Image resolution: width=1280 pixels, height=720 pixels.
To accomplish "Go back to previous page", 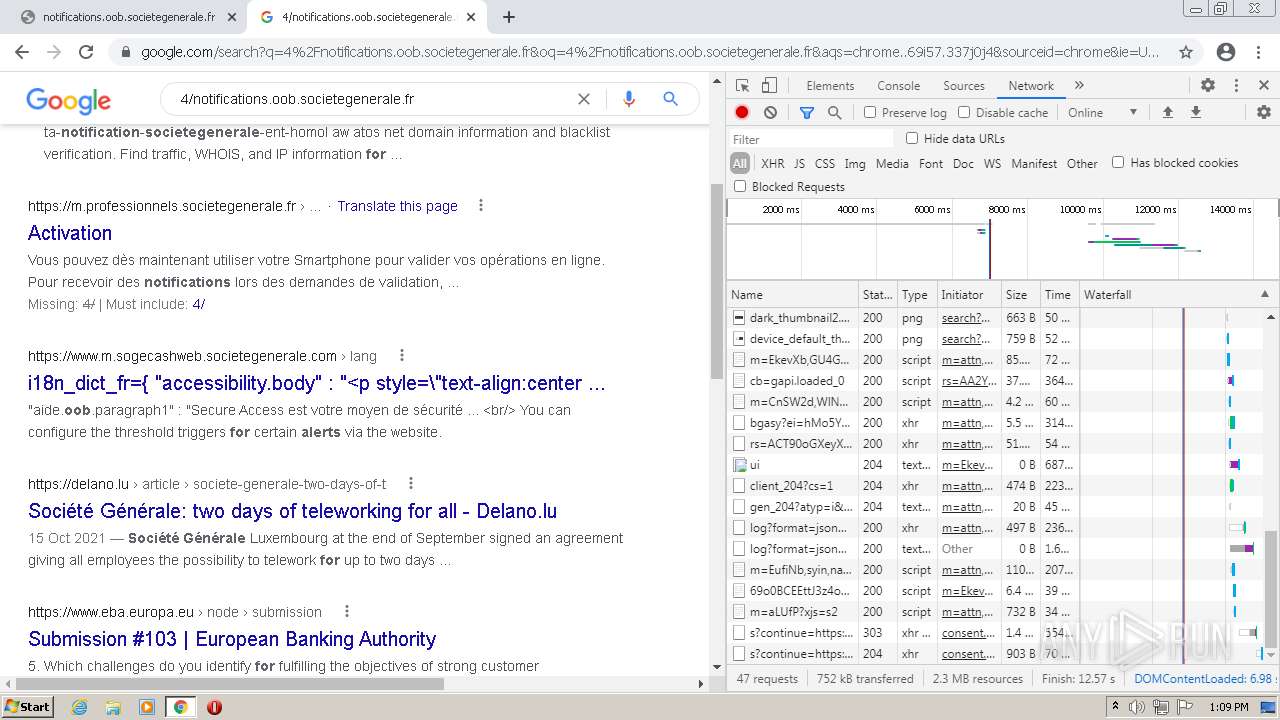I will coord(23,52).
